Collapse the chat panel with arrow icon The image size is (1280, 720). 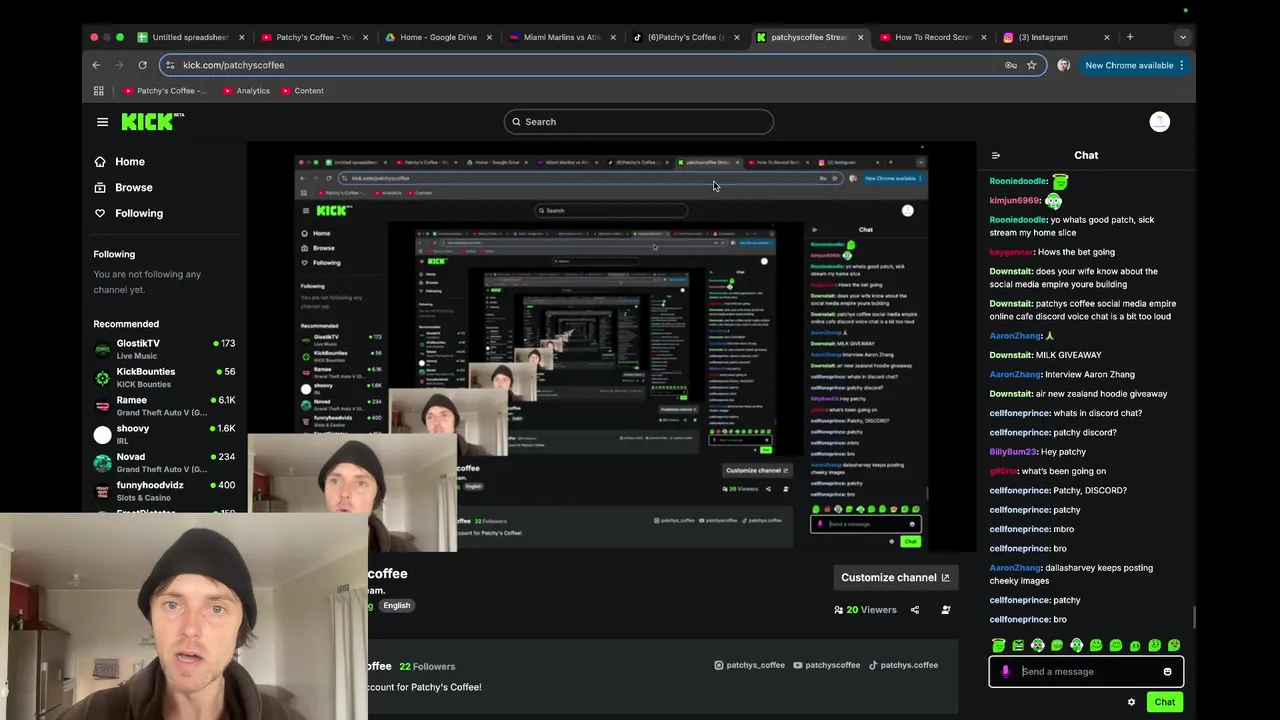tap(995, 156)
